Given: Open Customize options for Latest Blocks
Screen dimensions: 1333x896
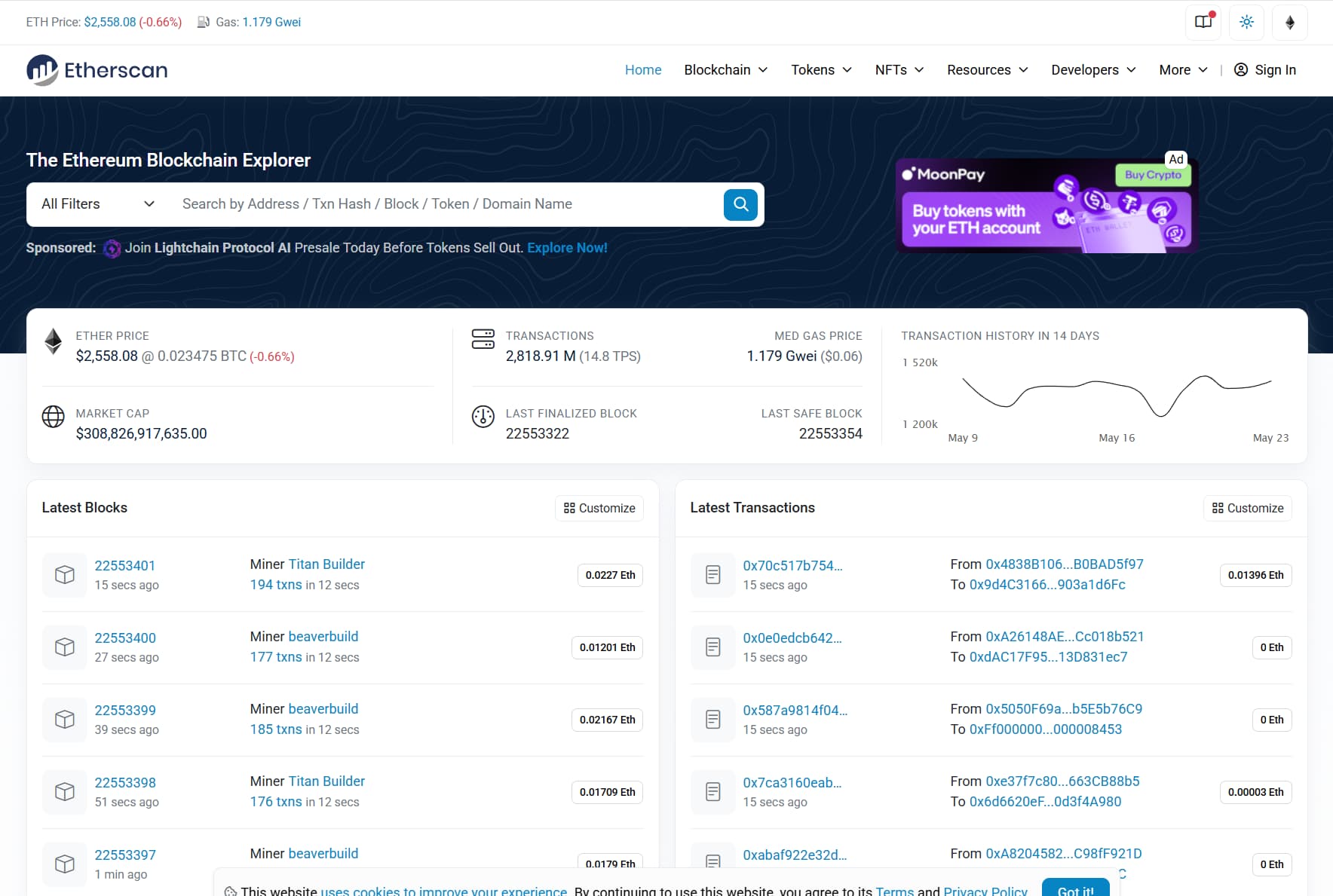Looking at the screenshot, I should (x=599, y=508).
